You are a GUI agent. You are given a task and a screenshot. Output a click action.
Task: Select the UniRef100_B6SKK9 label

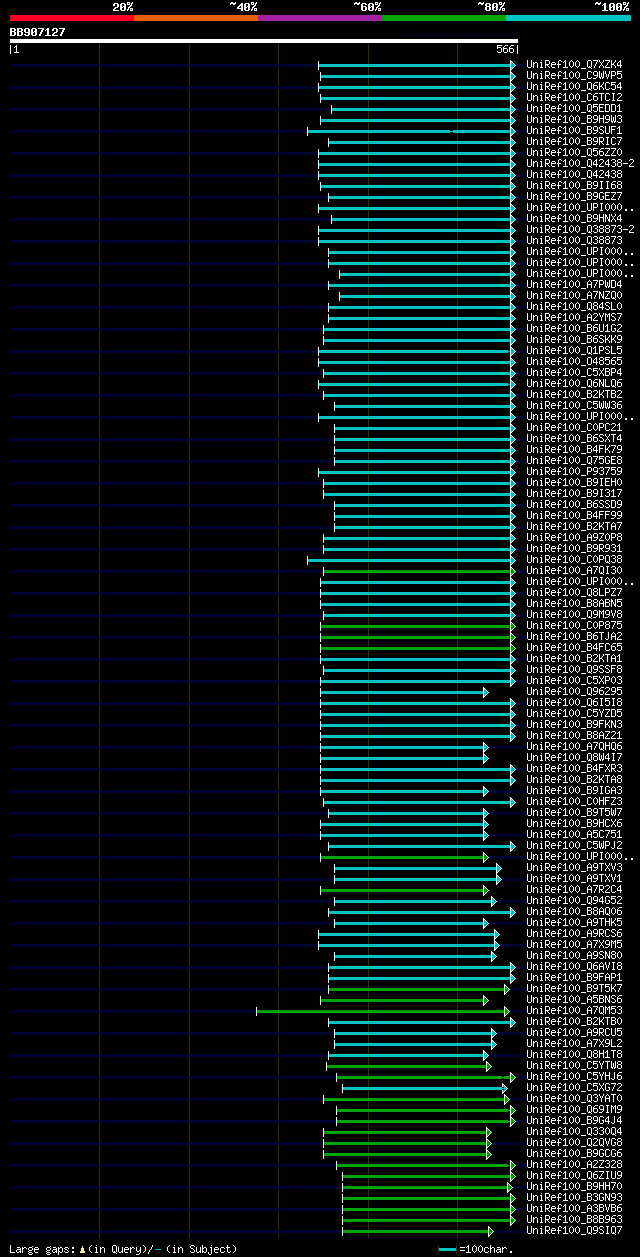574,340
